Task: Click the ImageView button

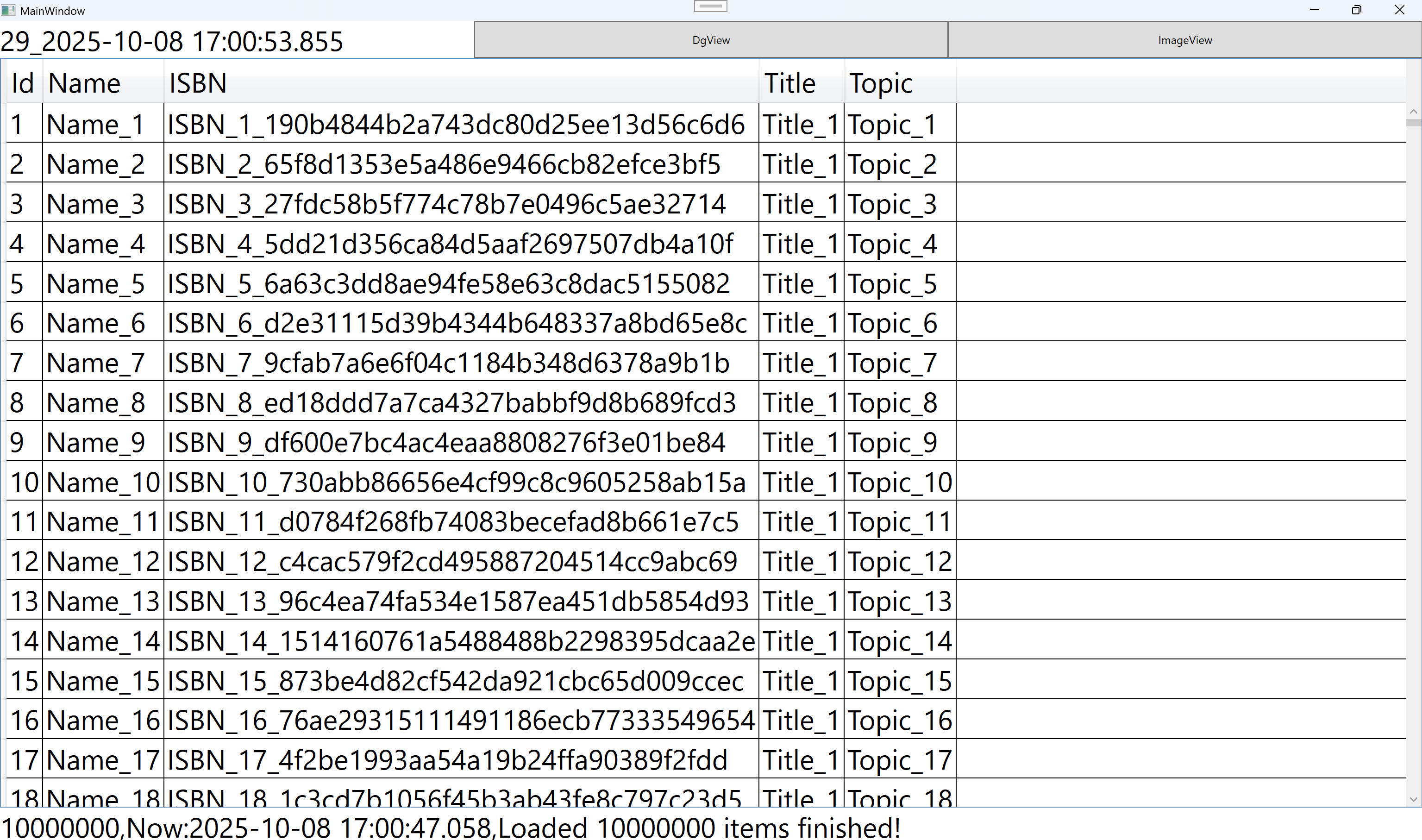Action: [1184, 40]
